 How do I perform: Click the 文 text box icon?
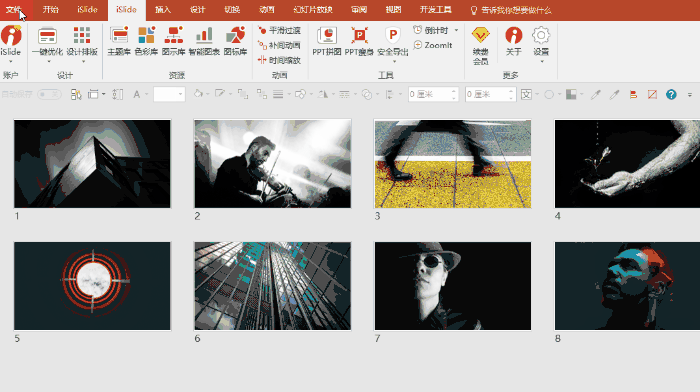[526, 94]
